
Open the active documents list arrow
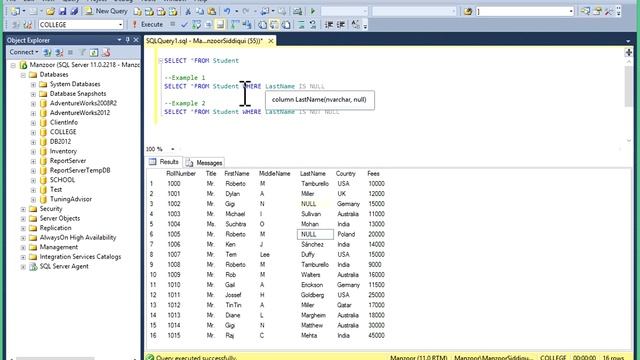[628, 41]
